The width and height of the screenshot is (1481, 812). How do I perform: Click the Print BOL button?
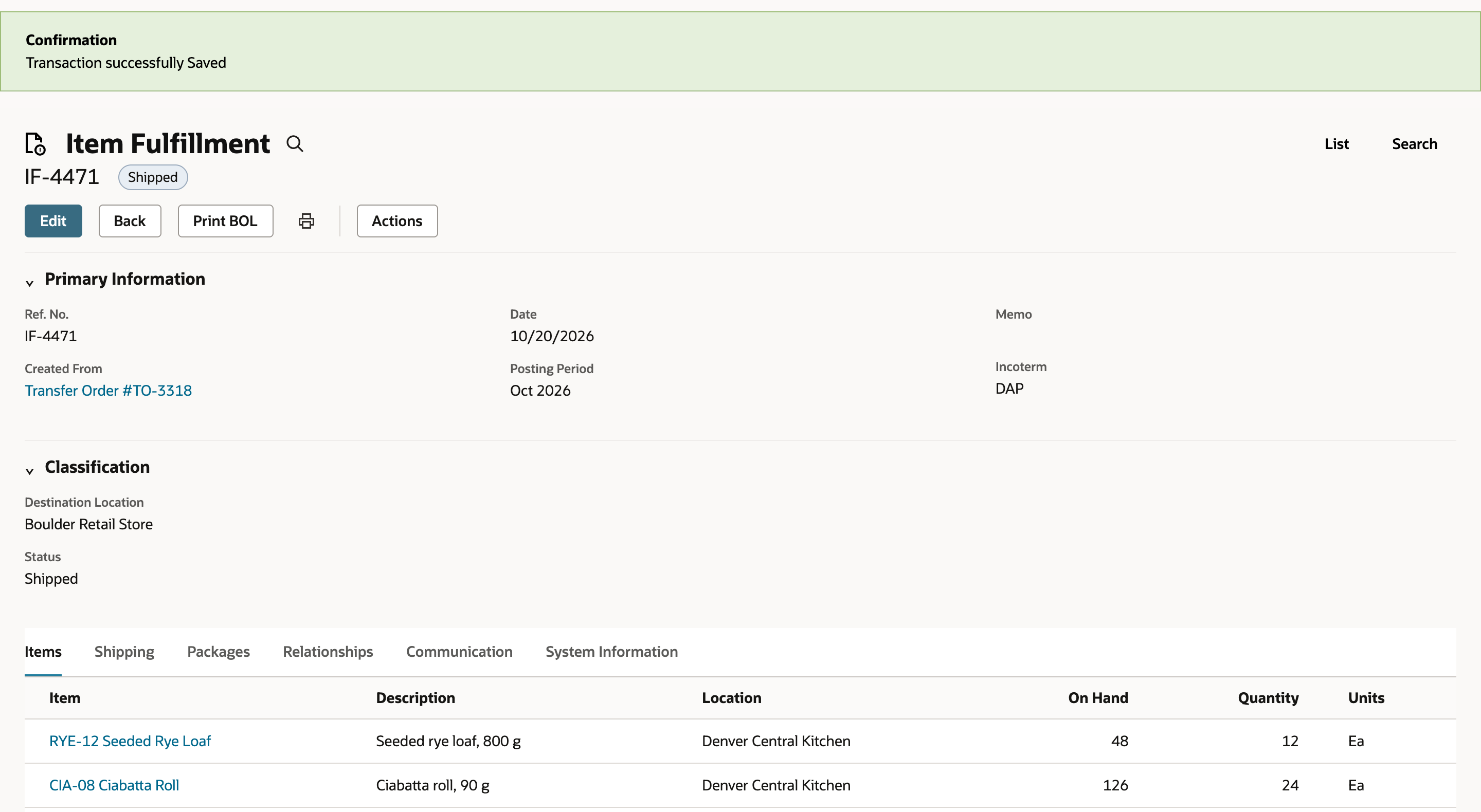coord(225,220)
